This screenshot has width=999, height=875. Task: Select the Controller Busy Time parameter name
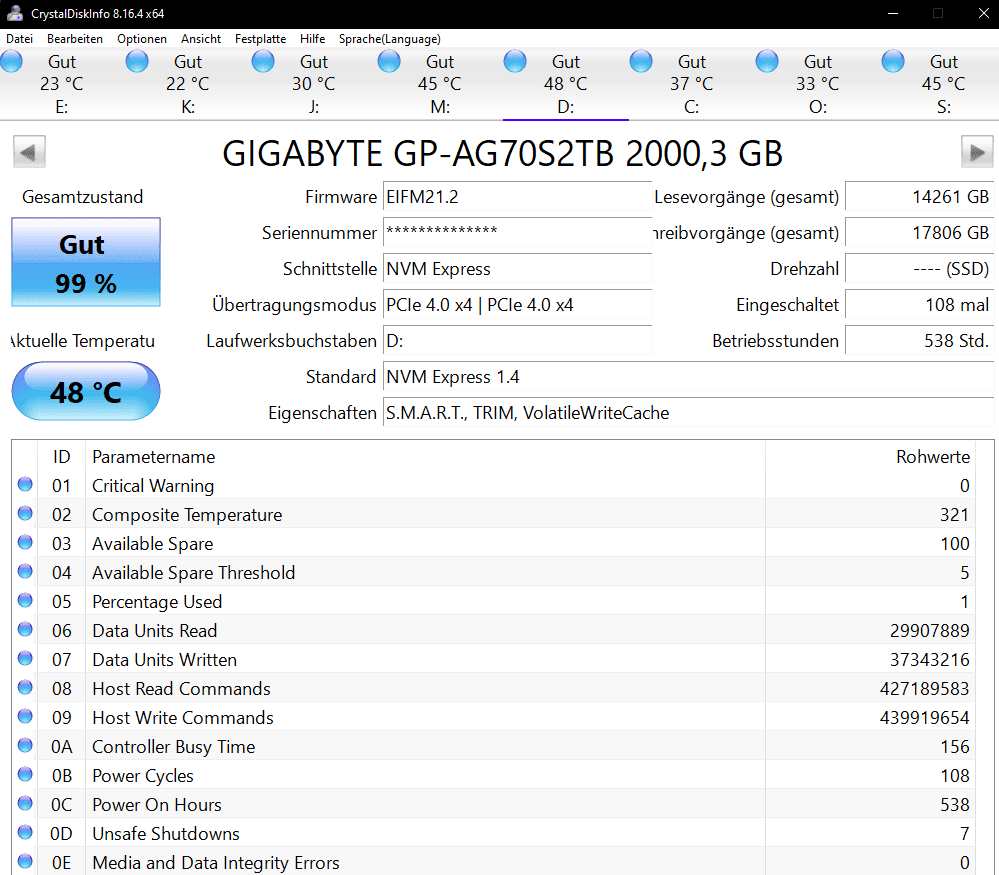click(x=174, y=747)
